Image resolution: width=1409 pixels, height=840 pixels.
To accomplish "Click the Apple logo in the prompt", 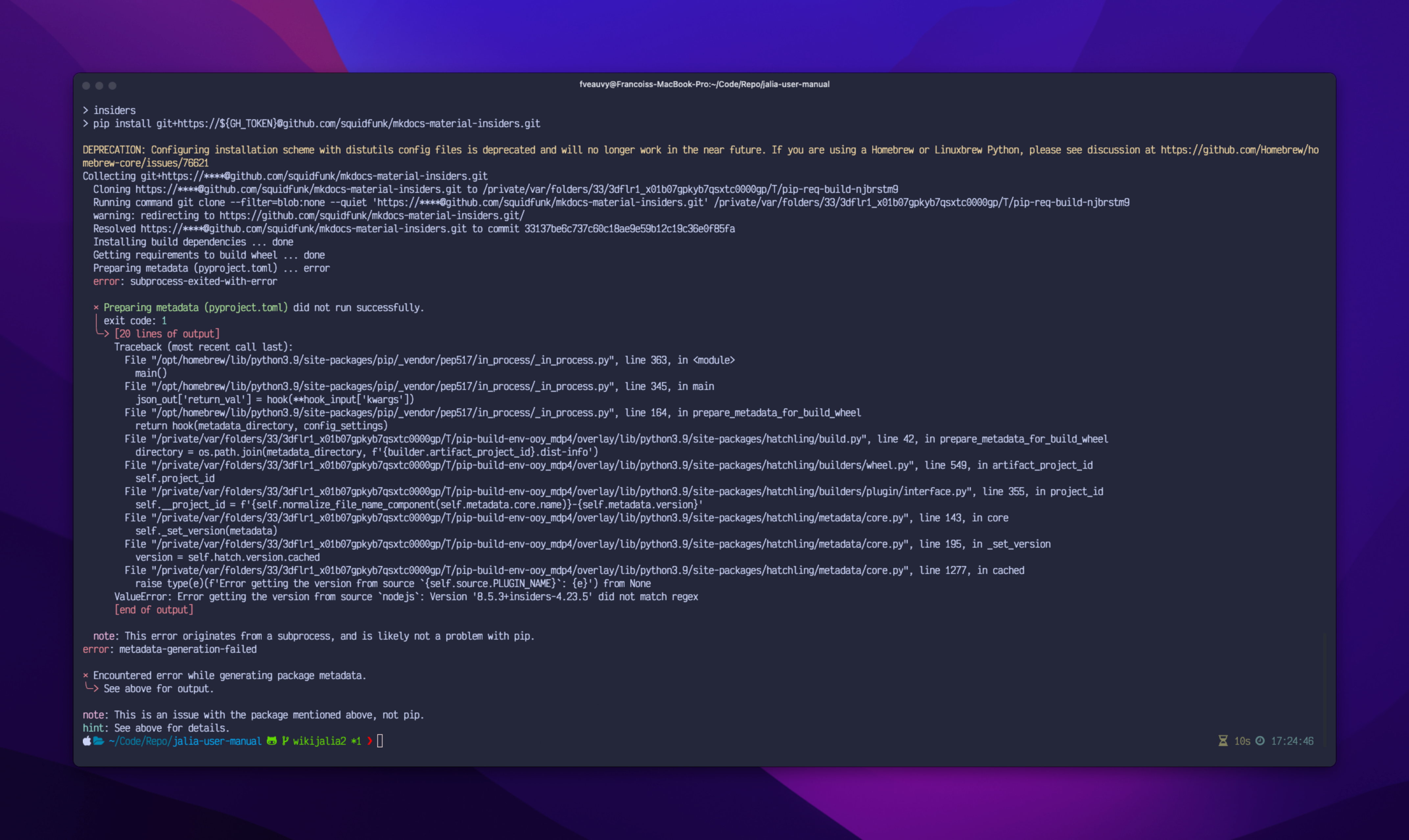I will coord(87,741).
